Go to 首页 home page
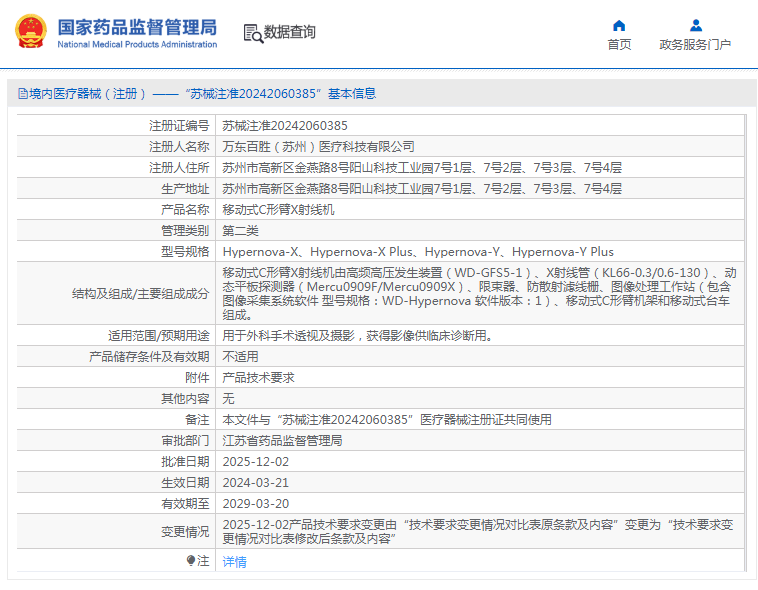The image size is (758, 590). pyautogui.click(x=619, y=44)
